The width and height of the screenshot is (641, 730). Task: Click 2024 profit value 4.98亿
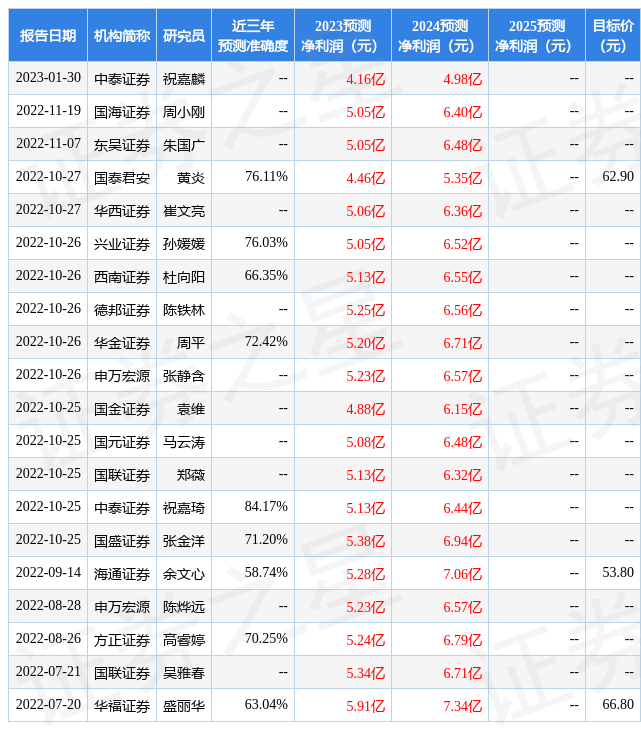tap(462, 79)
